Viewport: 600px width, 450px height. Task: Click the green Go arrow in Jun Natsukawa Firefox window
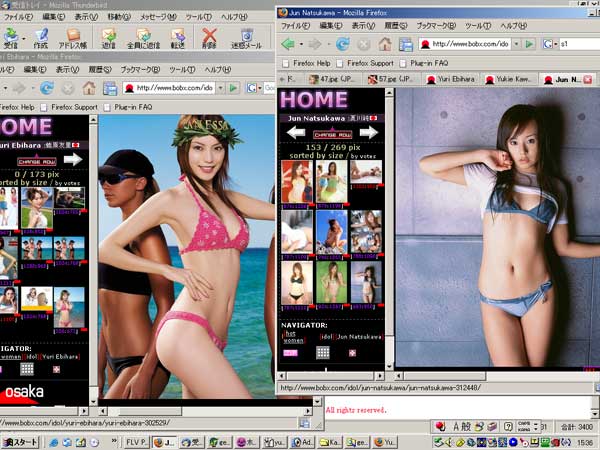(529, 44)
